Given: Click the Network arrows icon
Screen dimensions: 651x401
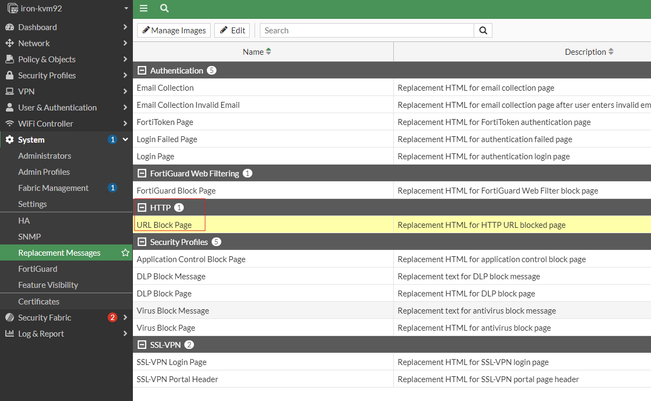Looking at the screenshot, I should (10, 43).
